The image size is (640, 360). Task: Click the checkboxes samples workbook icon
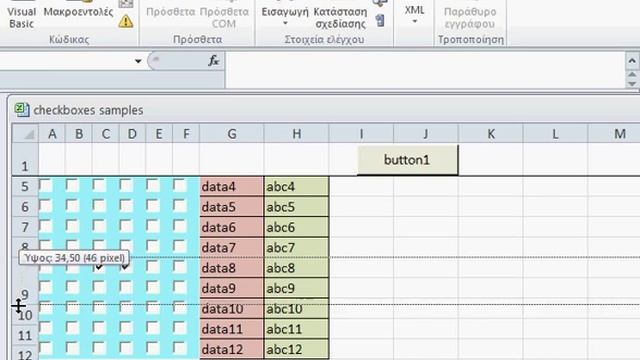click(x=22, y=110)
